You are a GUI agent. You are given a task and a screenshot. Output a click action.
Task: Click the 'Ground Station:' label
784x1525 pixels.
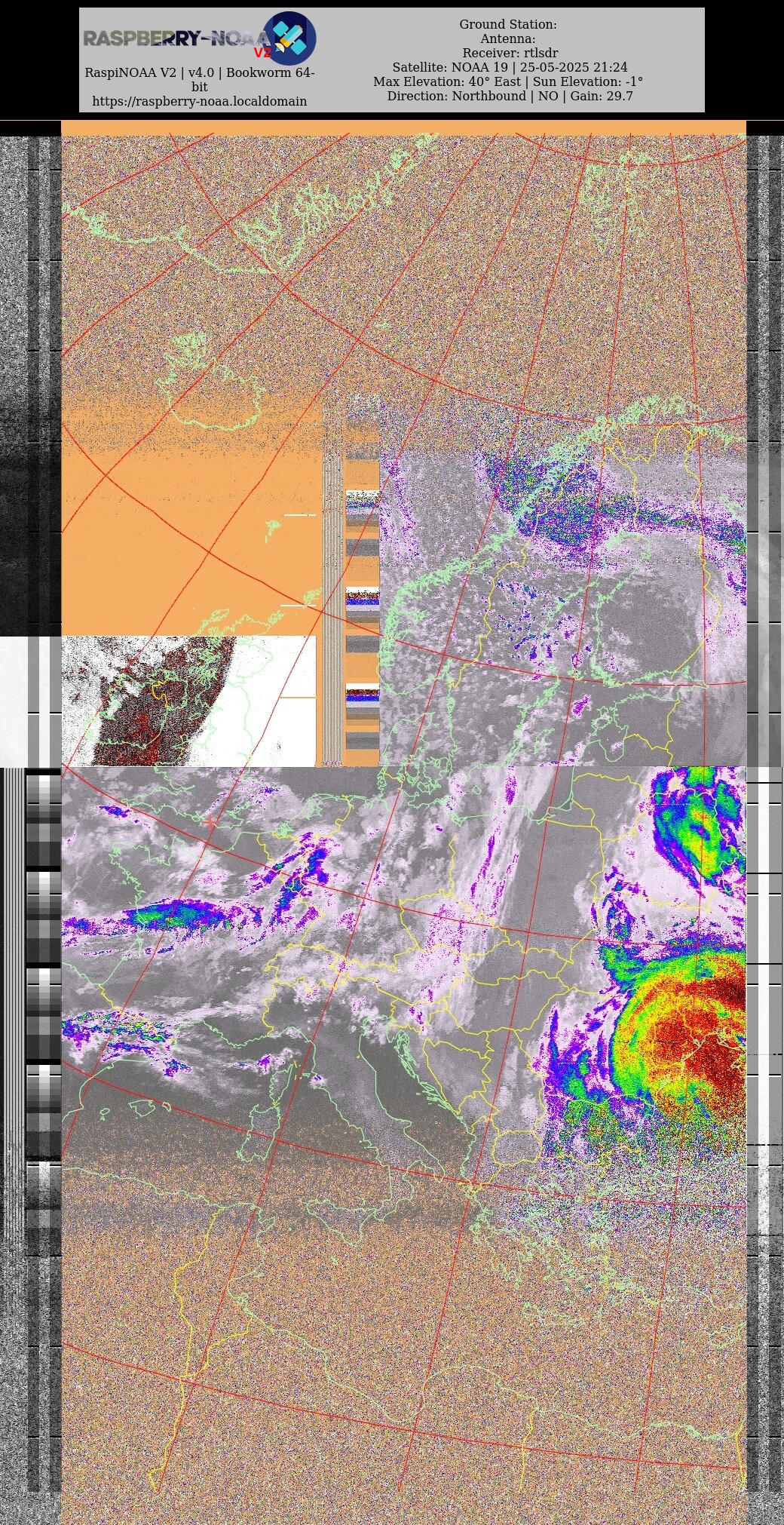point(508,25)
